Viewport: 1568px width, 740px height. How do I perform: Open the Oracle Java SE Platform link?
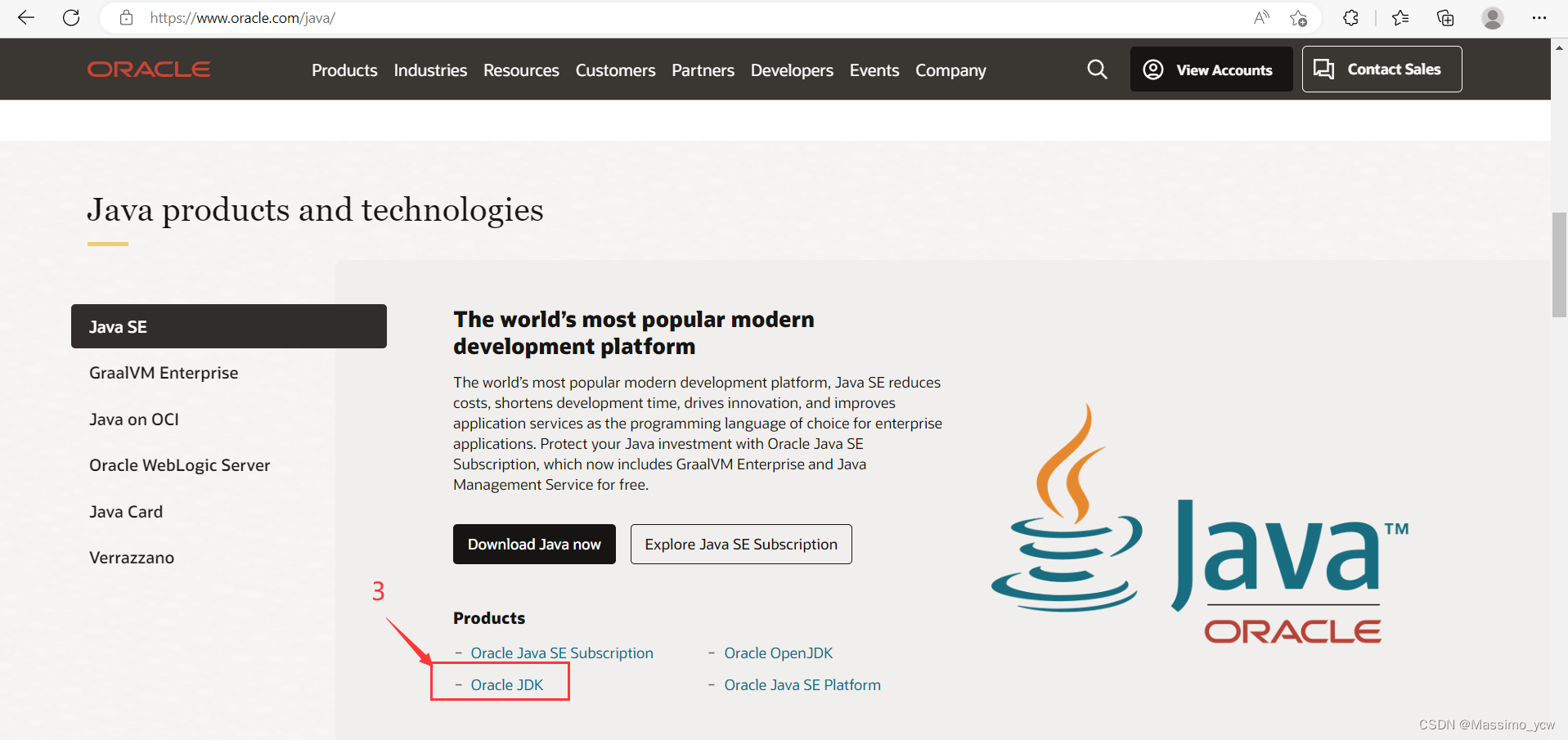tap(802, 684)
